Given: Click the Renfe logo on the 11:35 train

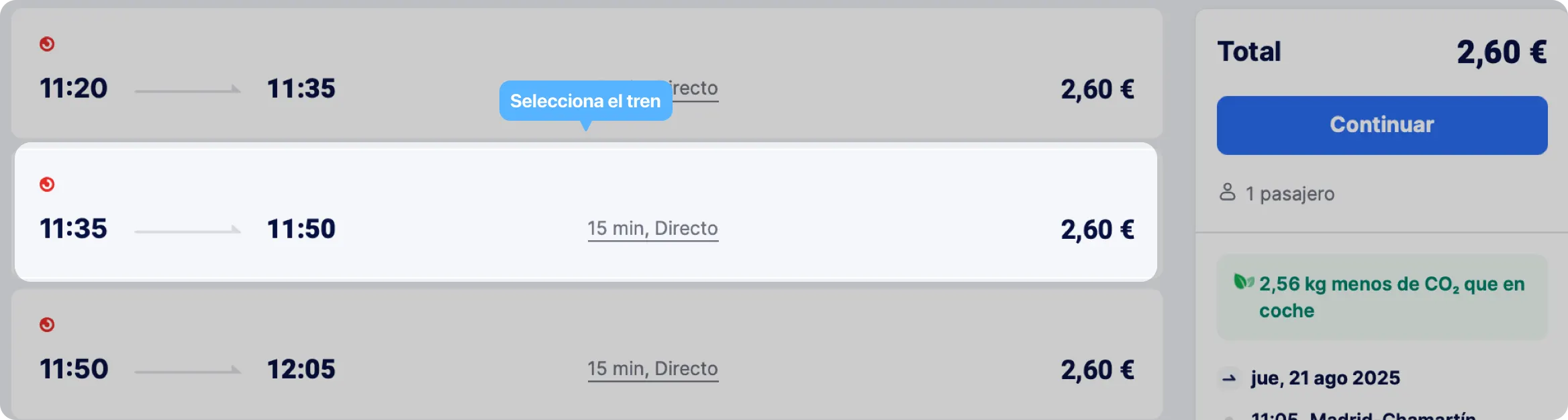Looking at the screenshot, I should tap(47, 185).
